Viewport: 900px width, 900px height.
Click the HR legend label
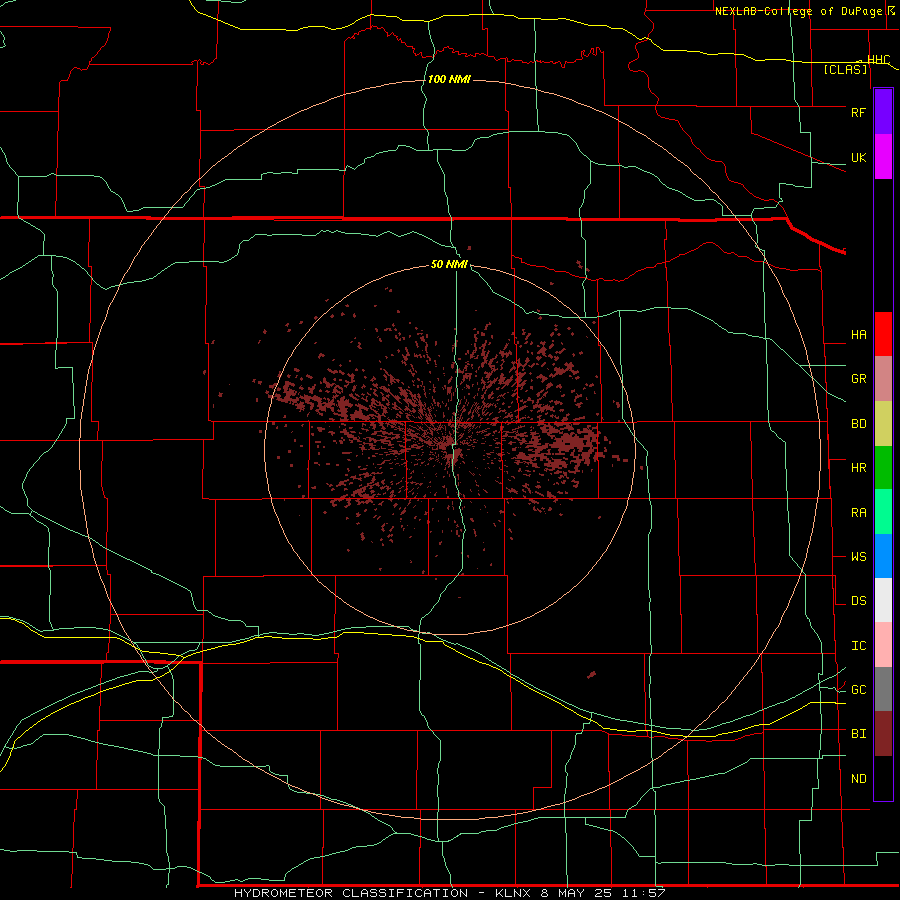858,468
